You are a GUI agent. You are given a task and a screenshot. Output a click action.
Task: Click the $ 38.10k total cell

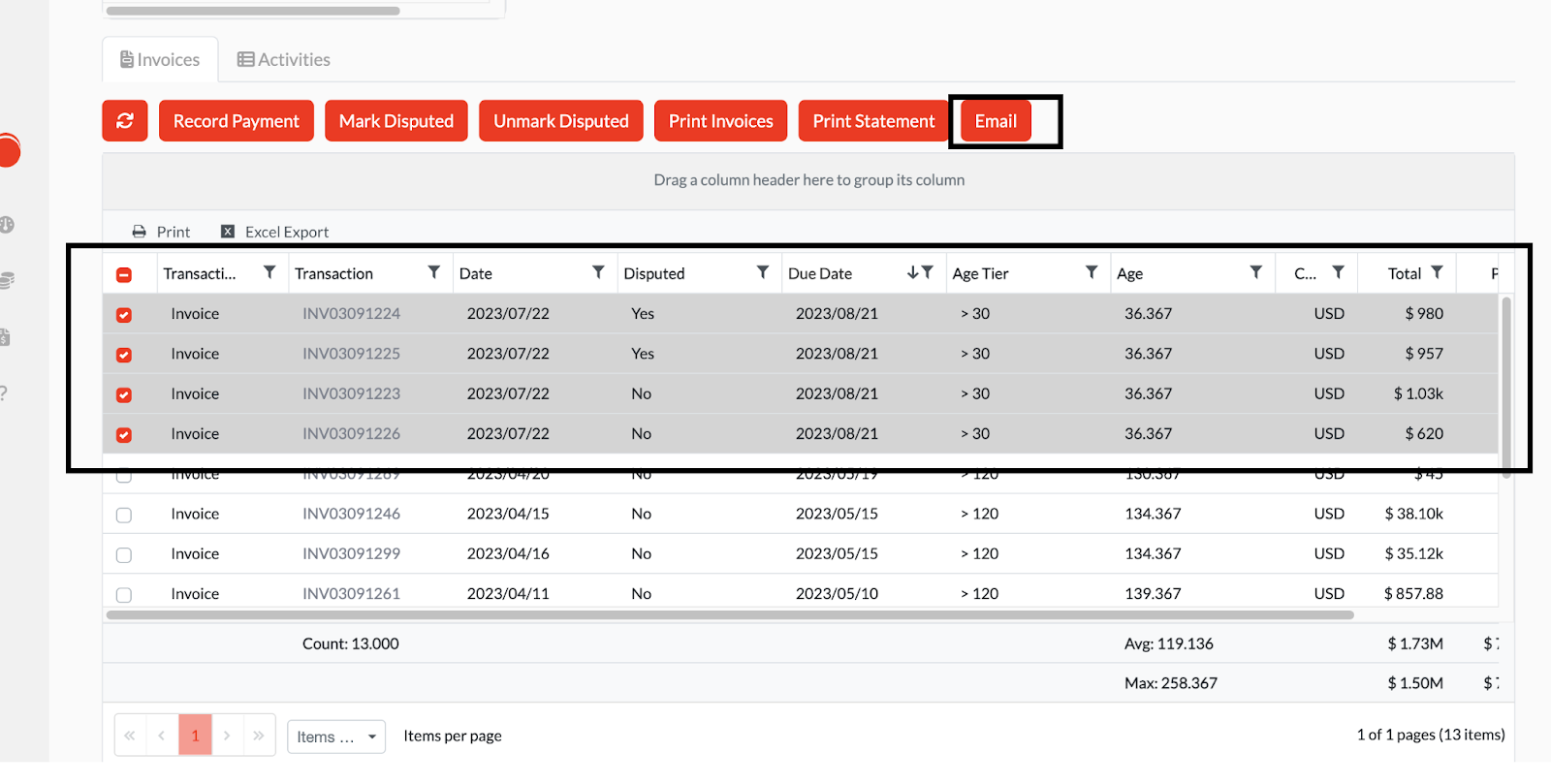point(1413,514)
